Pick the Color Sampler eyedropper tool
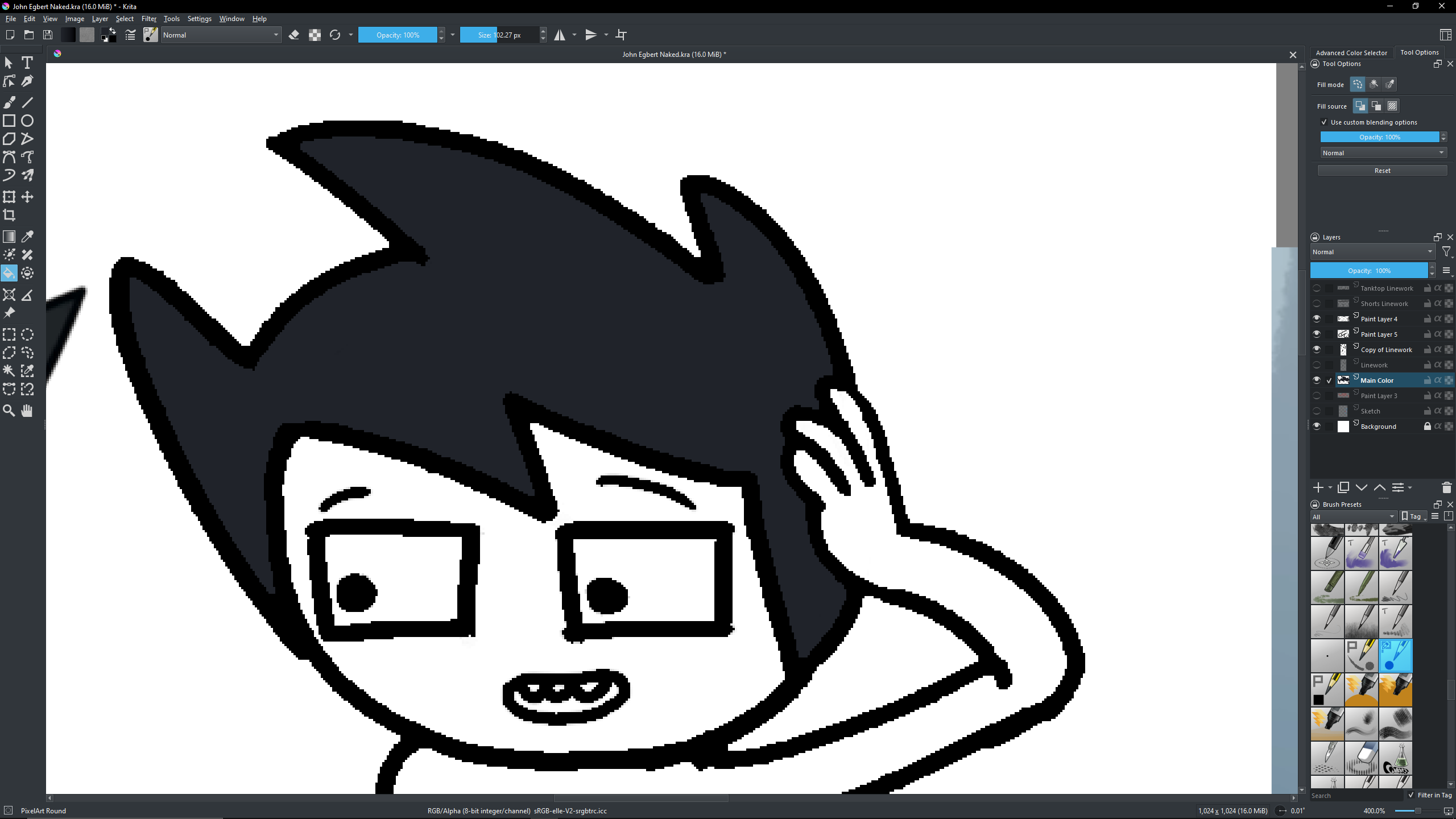 27,237
